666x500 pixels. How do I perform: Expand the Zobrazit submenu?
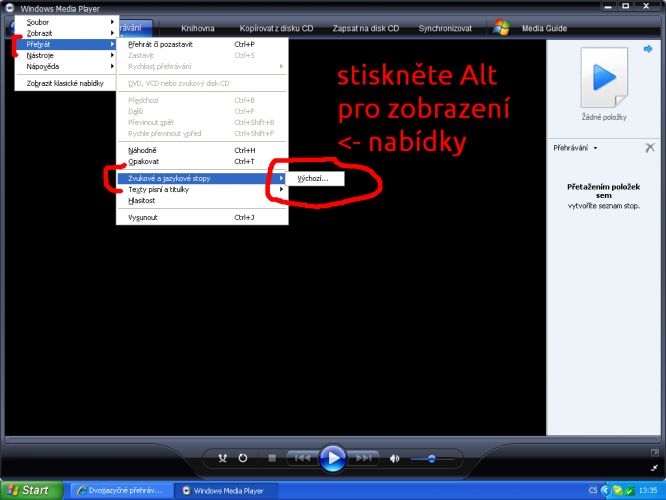tap(65, 33)
